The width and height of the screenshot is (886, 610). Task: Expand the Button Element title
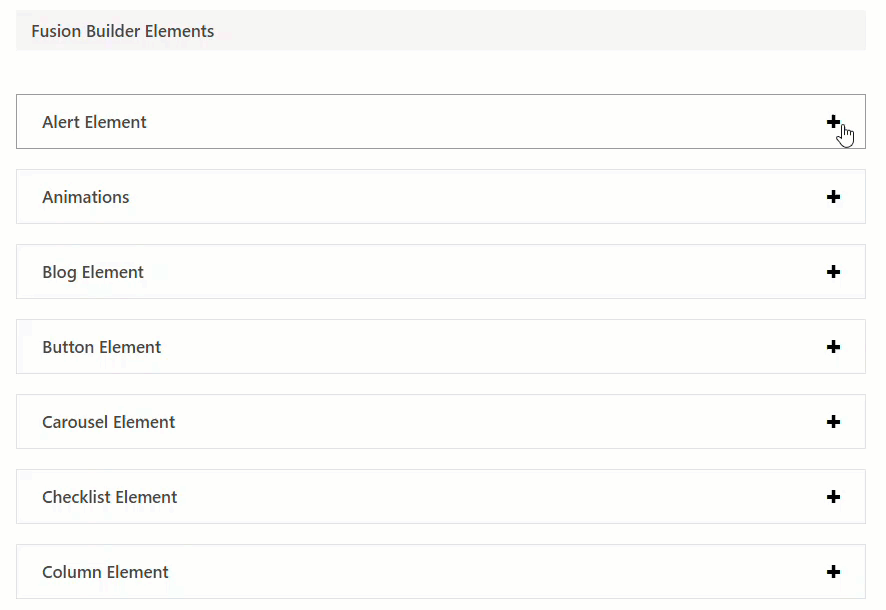pyautogui.click(x=102, y=347)
